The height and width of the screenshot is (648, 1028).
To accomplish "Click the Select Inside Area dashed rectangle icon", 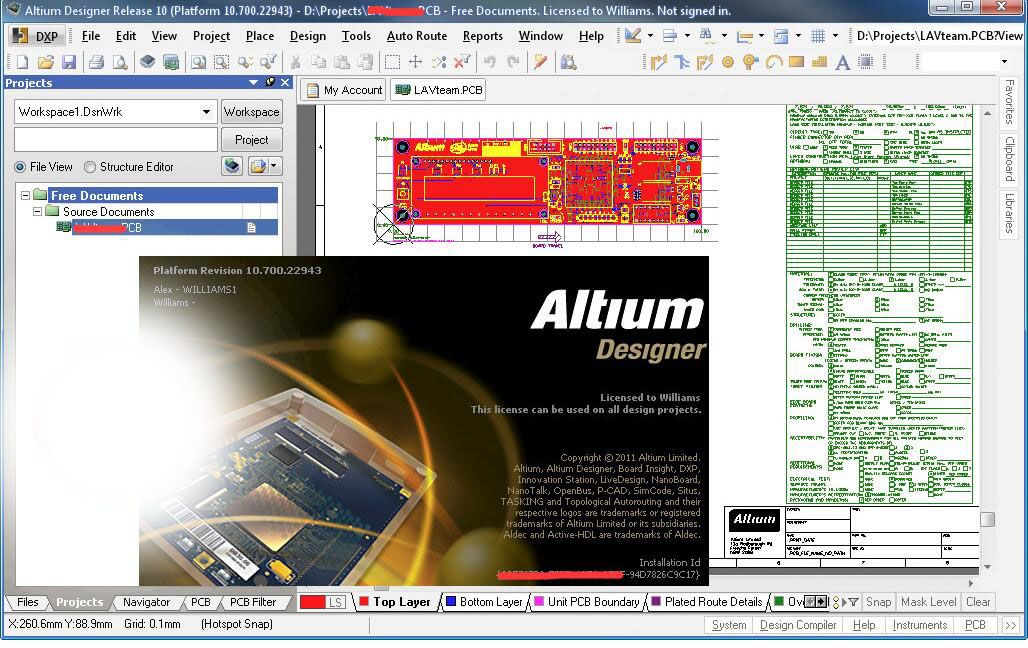I will click(392, 62).
